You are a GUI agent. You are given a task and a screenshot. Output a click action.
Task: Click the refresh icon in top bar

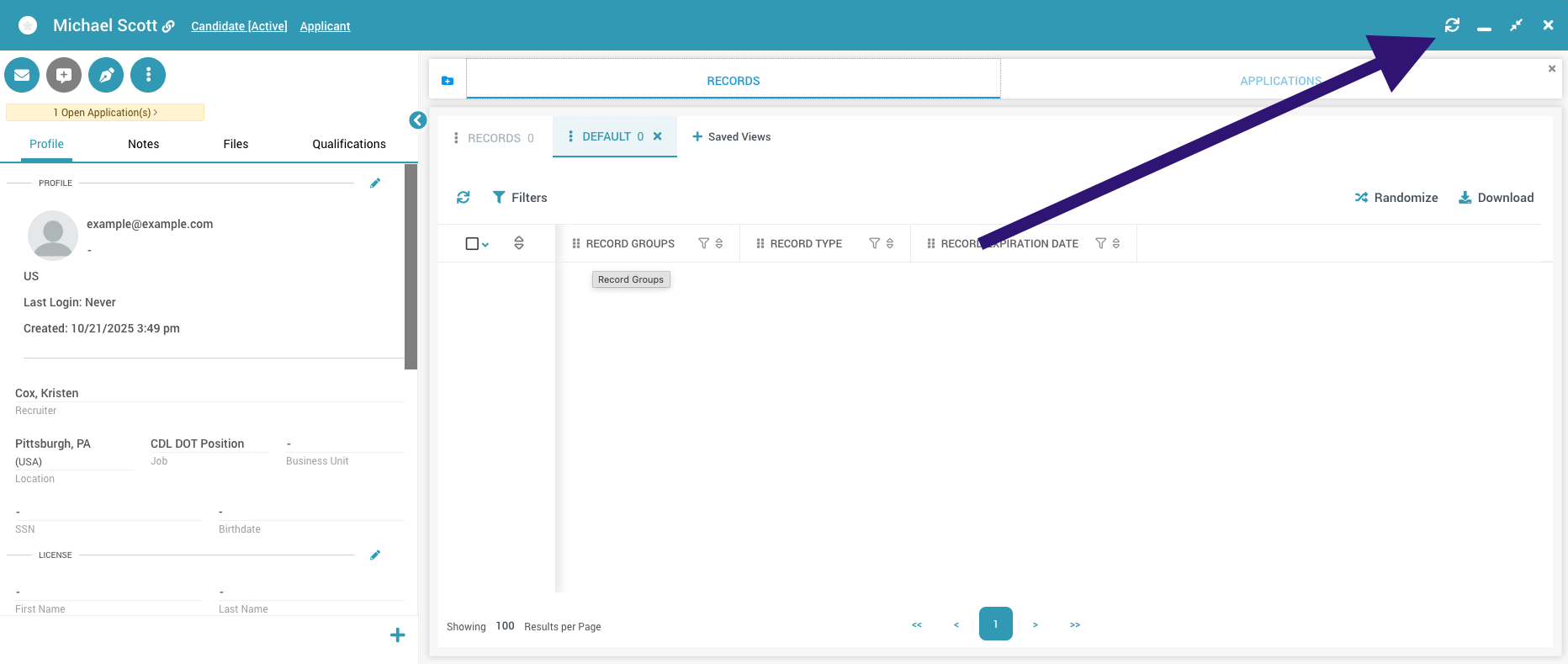pyautogui.click(x=1452, y=25)
